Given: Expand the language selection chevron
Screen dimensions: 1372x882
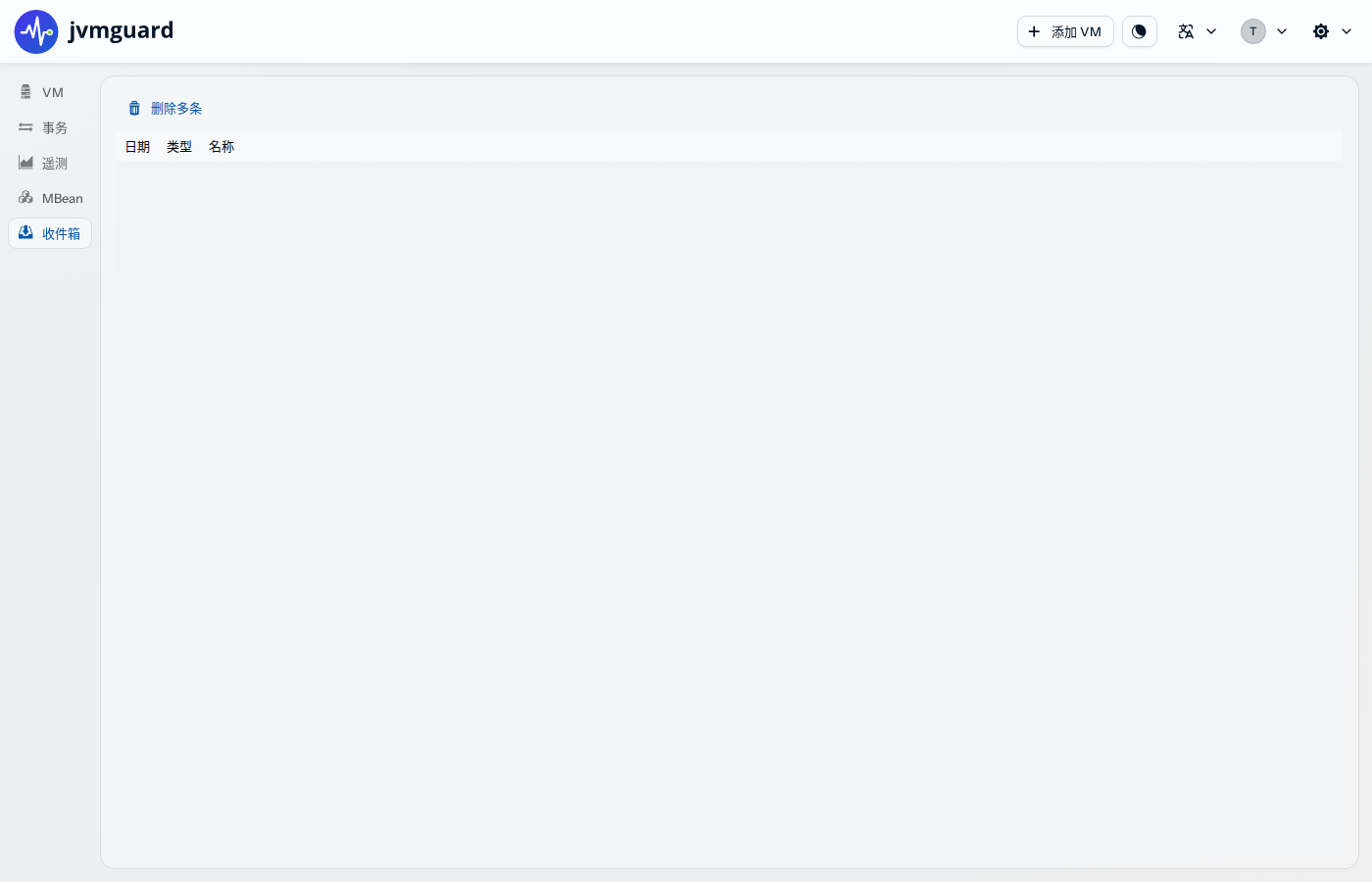Looking at the screenshot, I should (x=1211, y=31).
